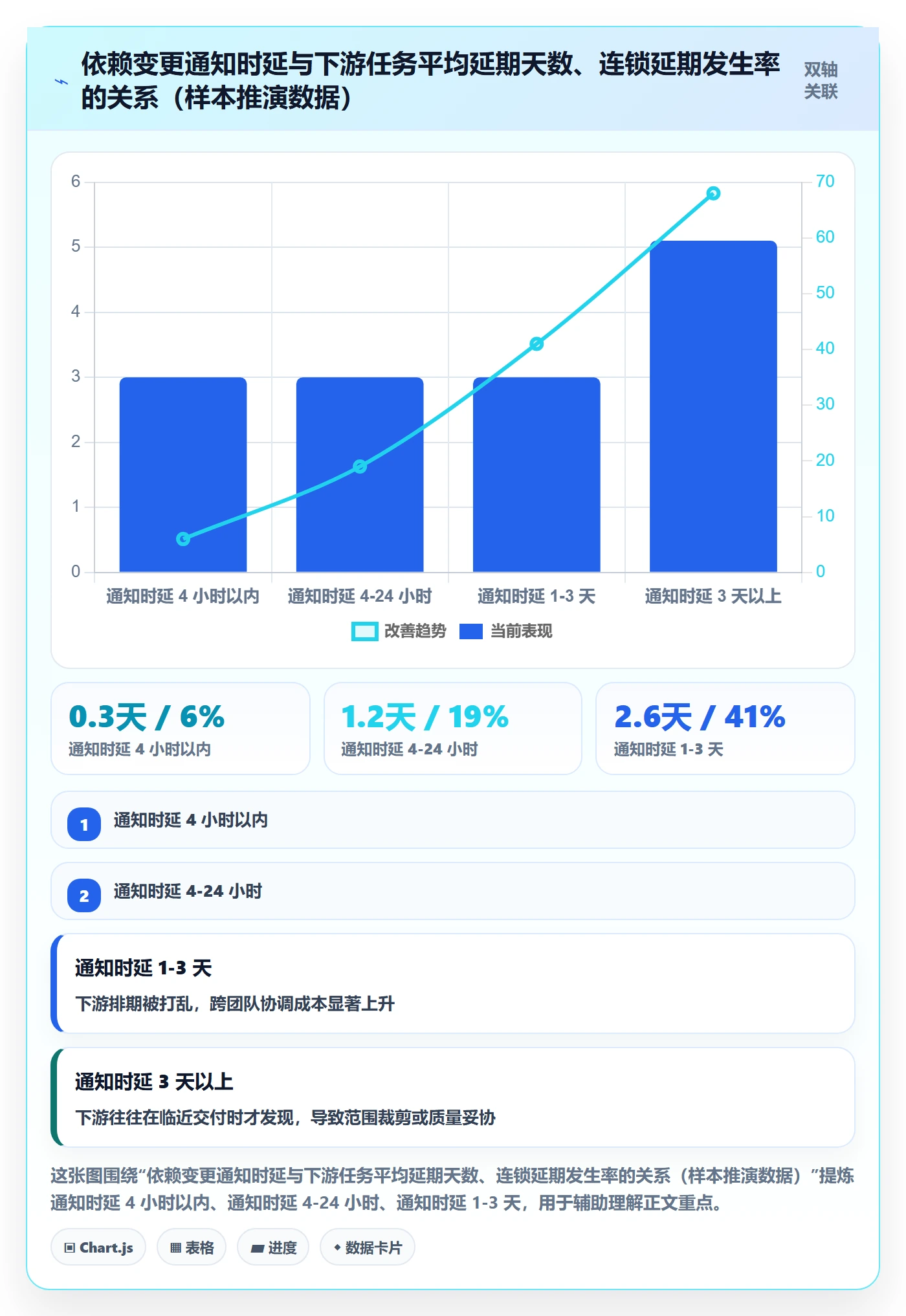This screenshot has height=1316, width=906.
Task: Toggle the 当前表现 series via its legend label
Action: coord(522,631)
